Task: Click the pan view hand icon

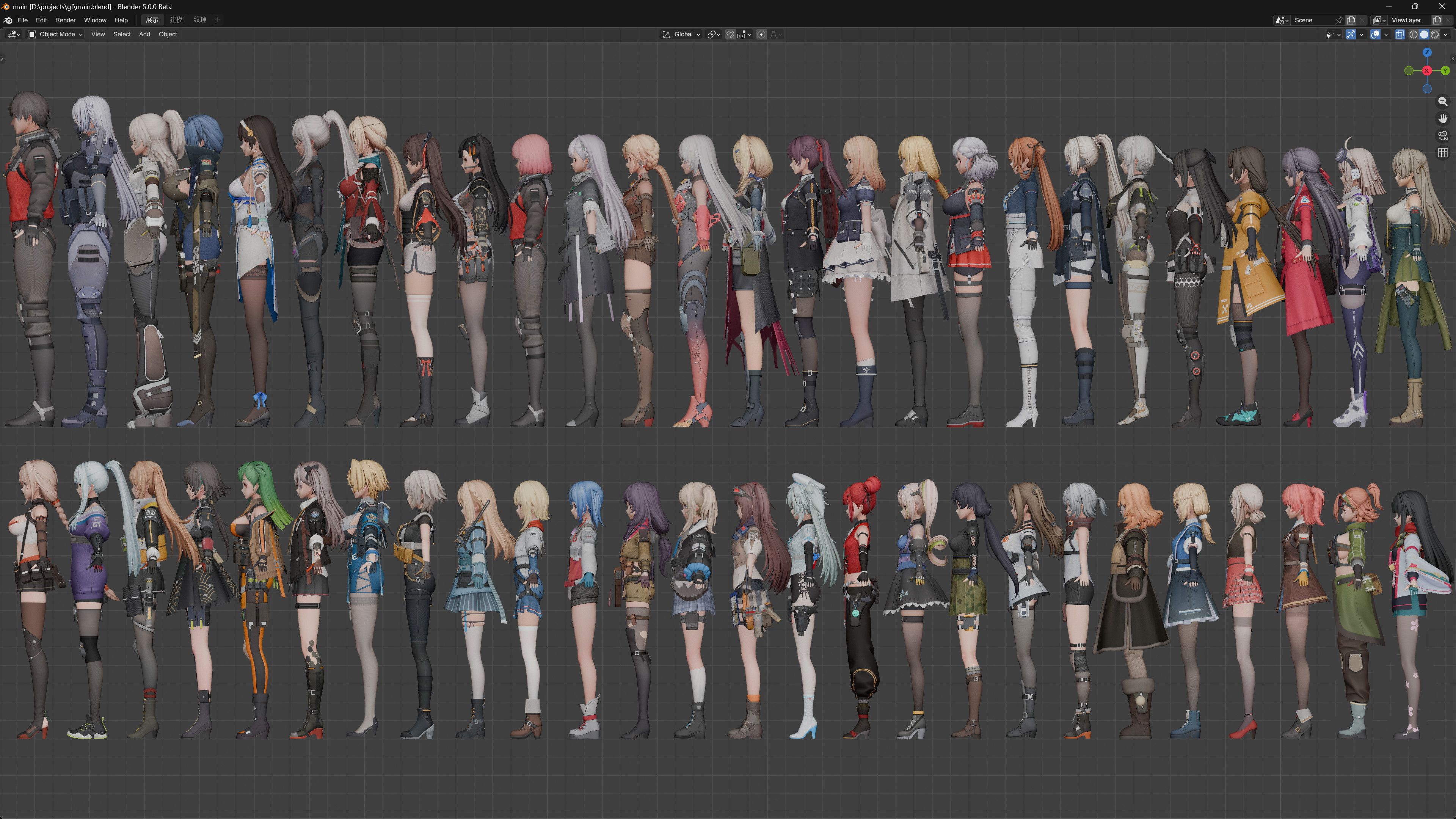Action: pos(1442,118)
